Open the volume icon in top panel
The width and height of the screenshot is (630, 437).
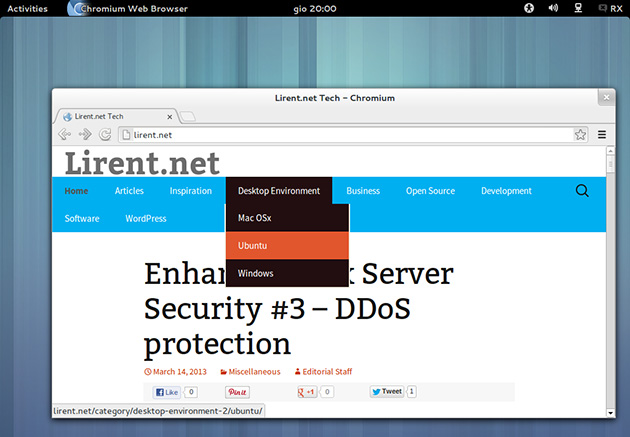[553, 8]
